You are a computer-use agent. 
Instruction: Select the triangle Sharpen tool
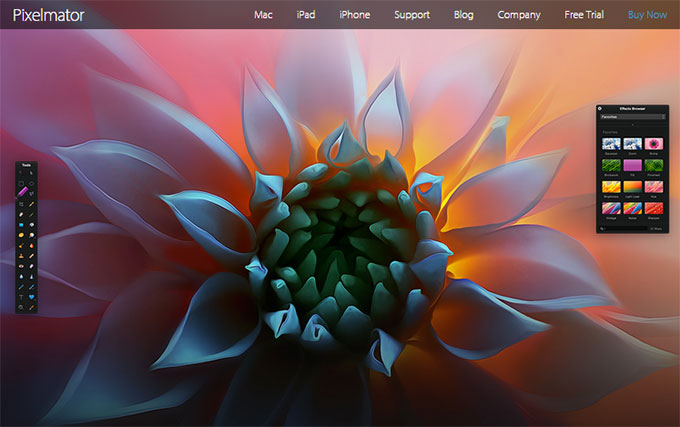(x=31, y=277)
